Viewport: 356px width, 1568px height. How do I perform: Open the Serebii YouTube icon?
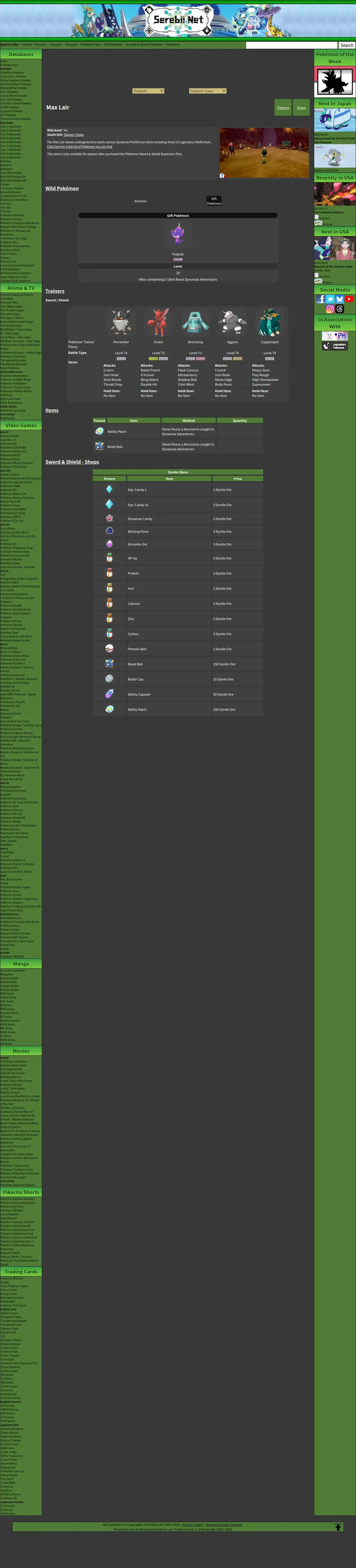[349, 299]
